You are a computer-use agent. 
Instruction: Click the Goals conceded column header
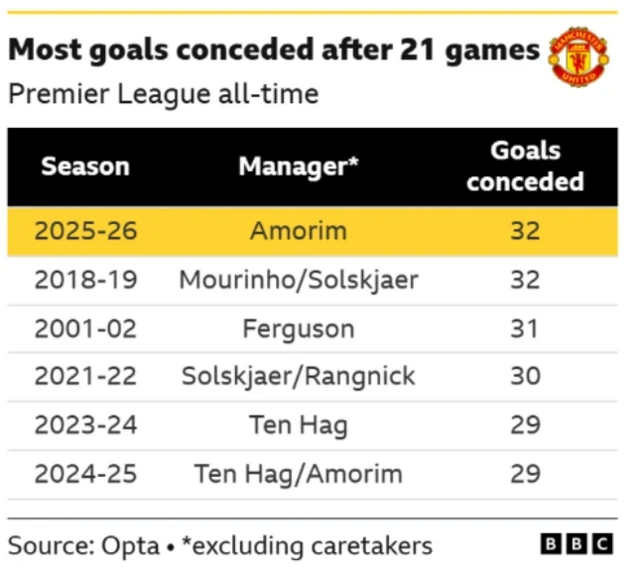pyautogui.click(x=525, y=166)
